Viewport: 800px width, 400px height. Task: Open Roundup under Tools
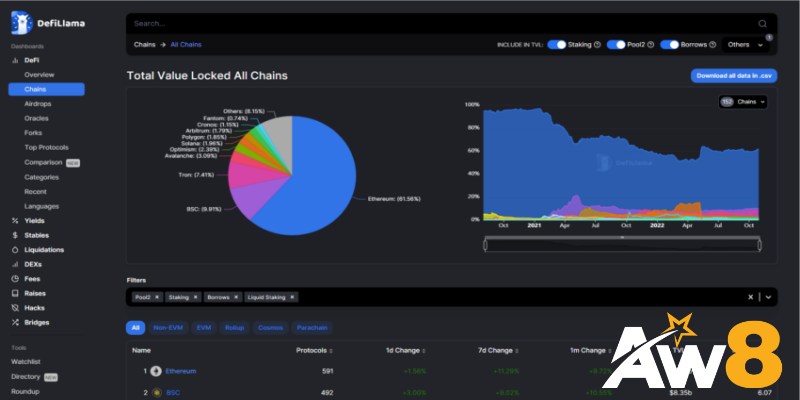click(25, 391)
